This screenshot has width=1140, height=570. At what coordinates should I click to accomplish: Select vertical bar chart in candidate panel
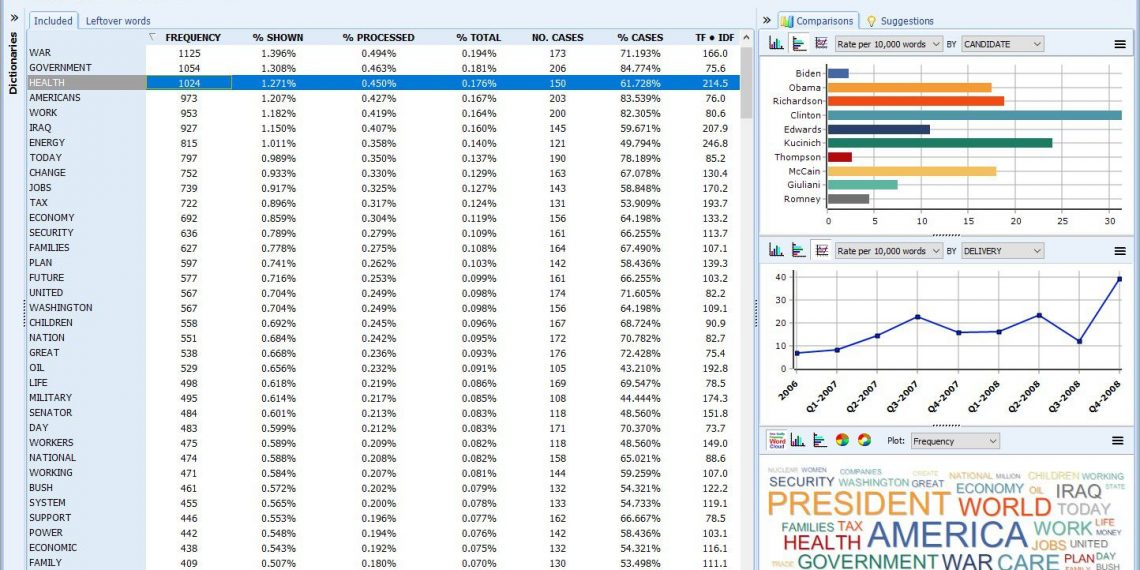777,44
